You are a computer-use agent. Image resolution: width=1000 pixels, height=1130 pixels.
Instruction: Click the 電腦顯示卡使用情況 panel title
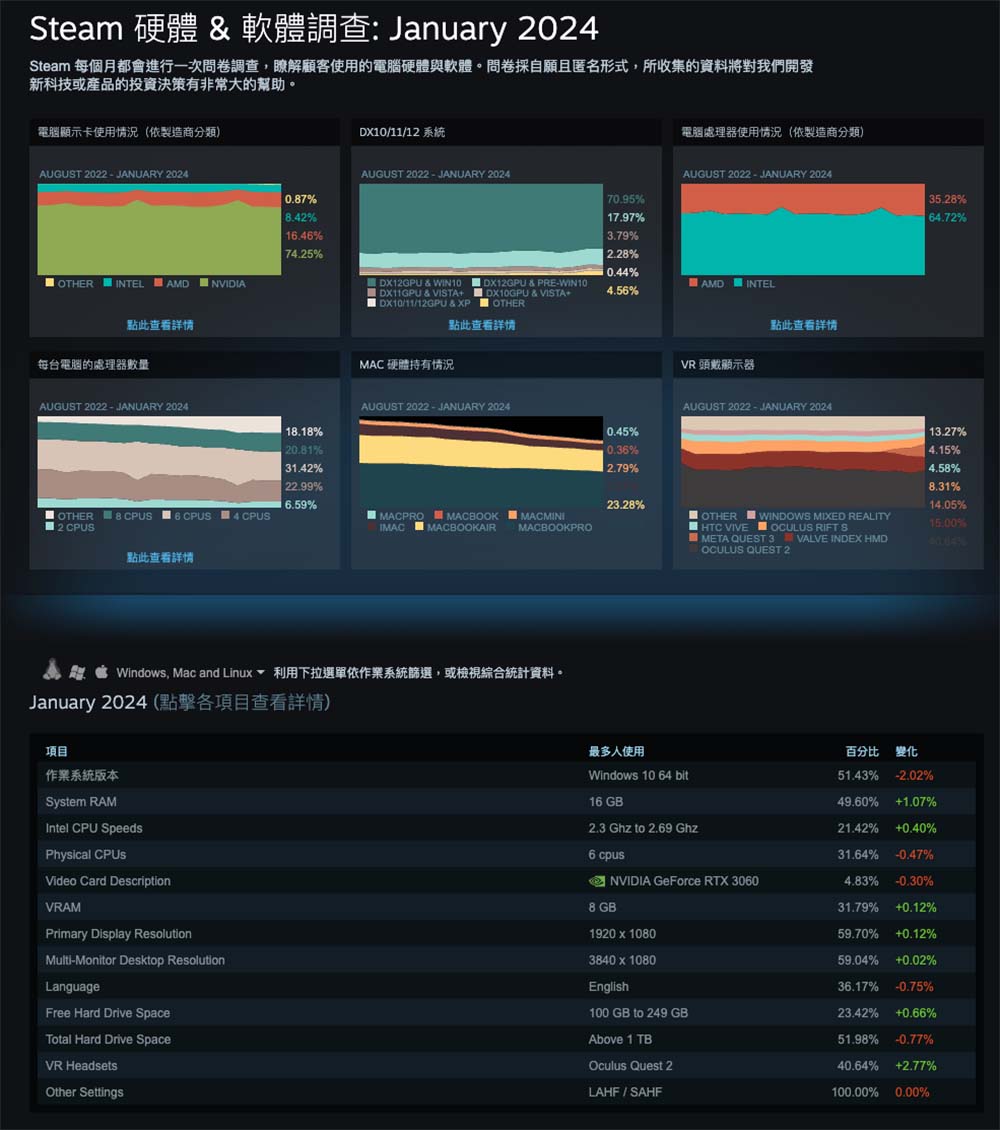129,132
